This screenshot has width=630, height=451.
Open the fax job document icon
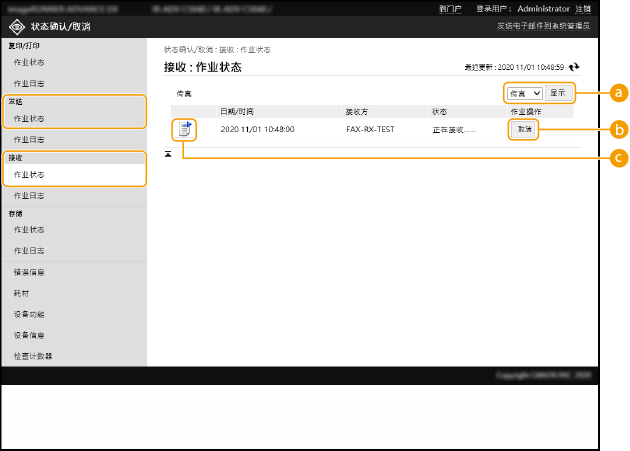pyautogui.click(x=184, y=128)
